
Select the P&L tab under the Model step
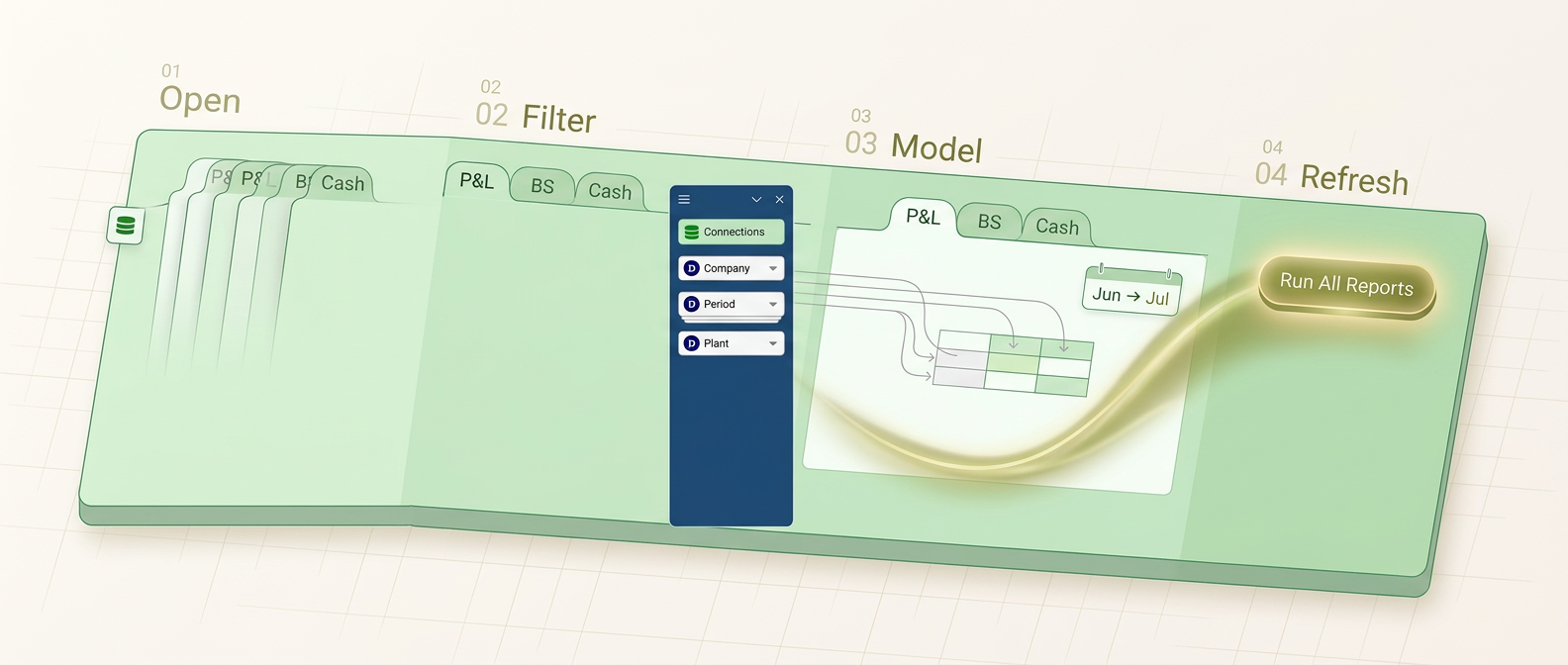click(923, 217)
